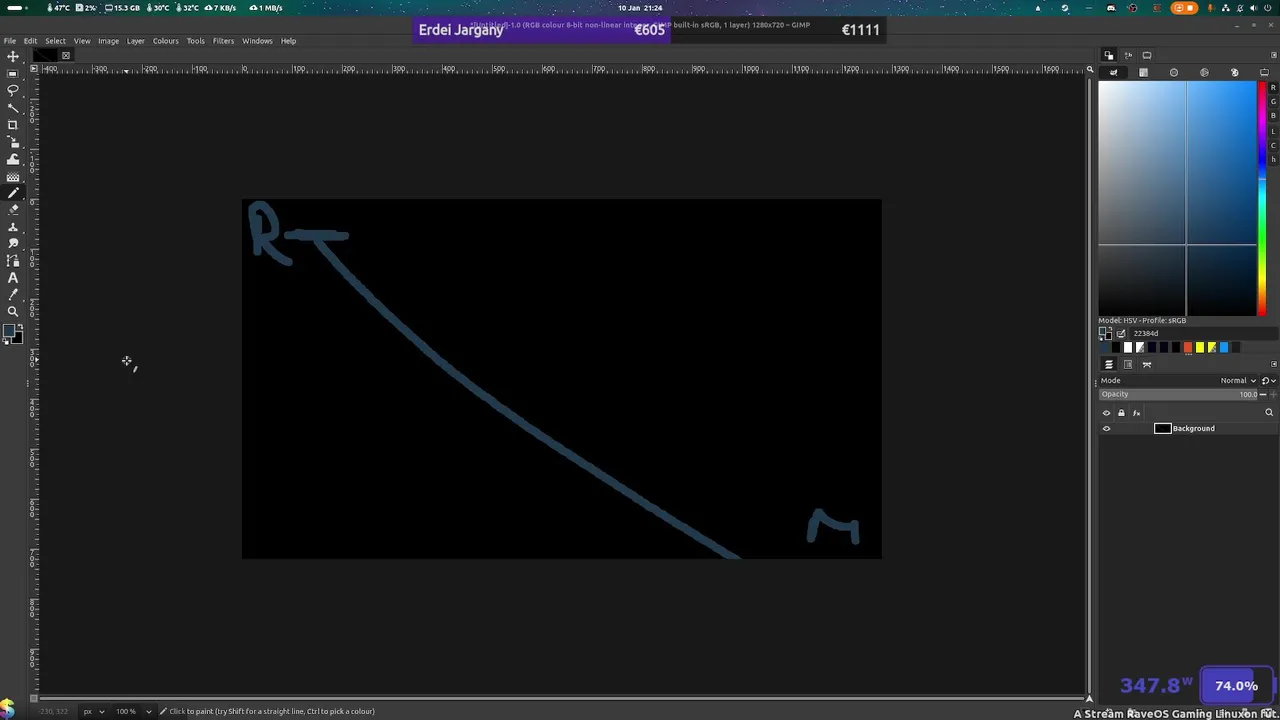The width and height of the screenshot is (1280, 720).
Task: Open the layer search magnifier icon
Action: (1269, 412)
